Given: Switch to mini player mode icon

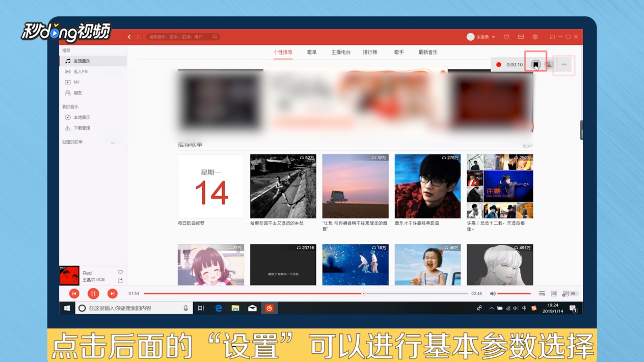Looking at the screenshot, I should tap(552, 37).
